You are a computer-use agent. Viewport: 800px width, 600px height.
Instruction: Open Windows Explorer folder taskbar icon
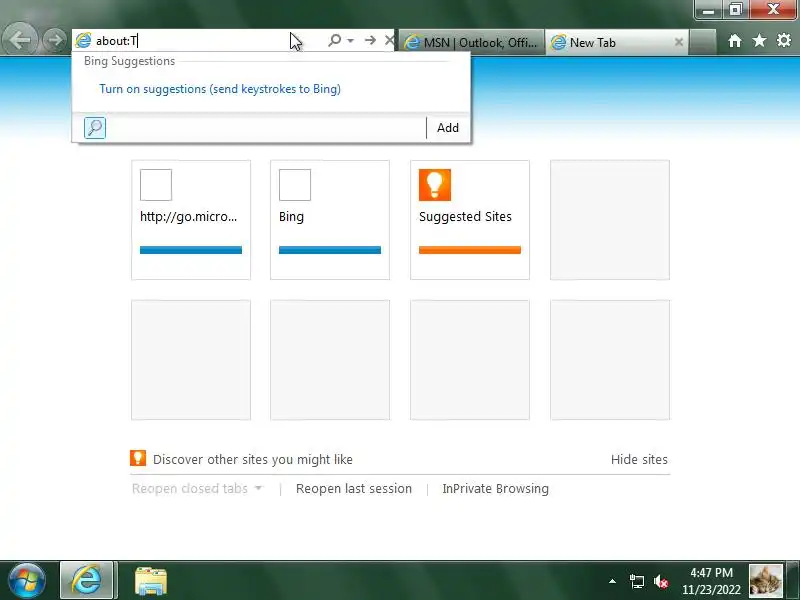point(151,581)
